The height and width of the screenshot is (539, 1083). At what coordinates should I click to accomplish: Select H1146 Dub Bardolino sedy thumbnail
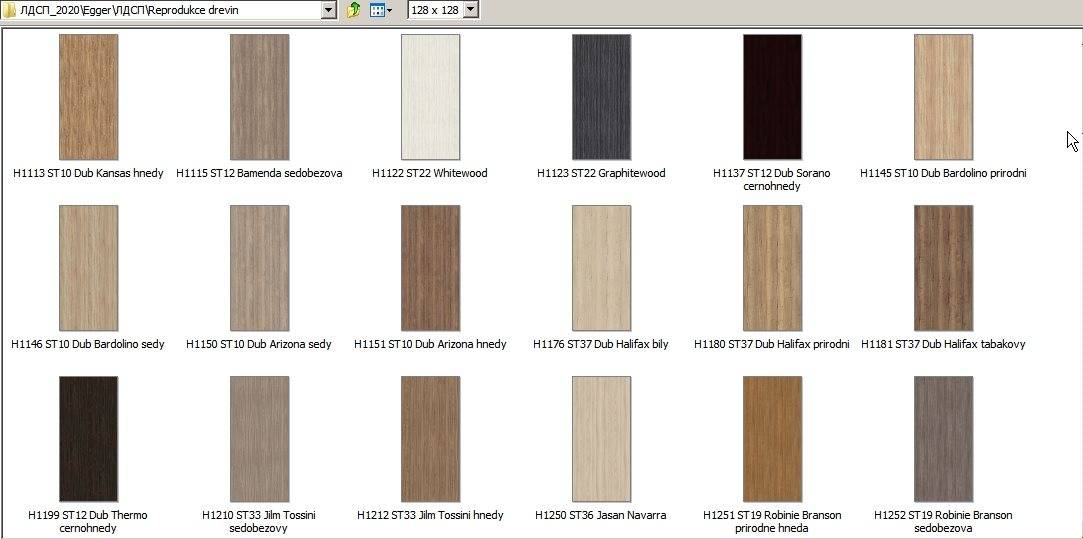coord(88,268)
